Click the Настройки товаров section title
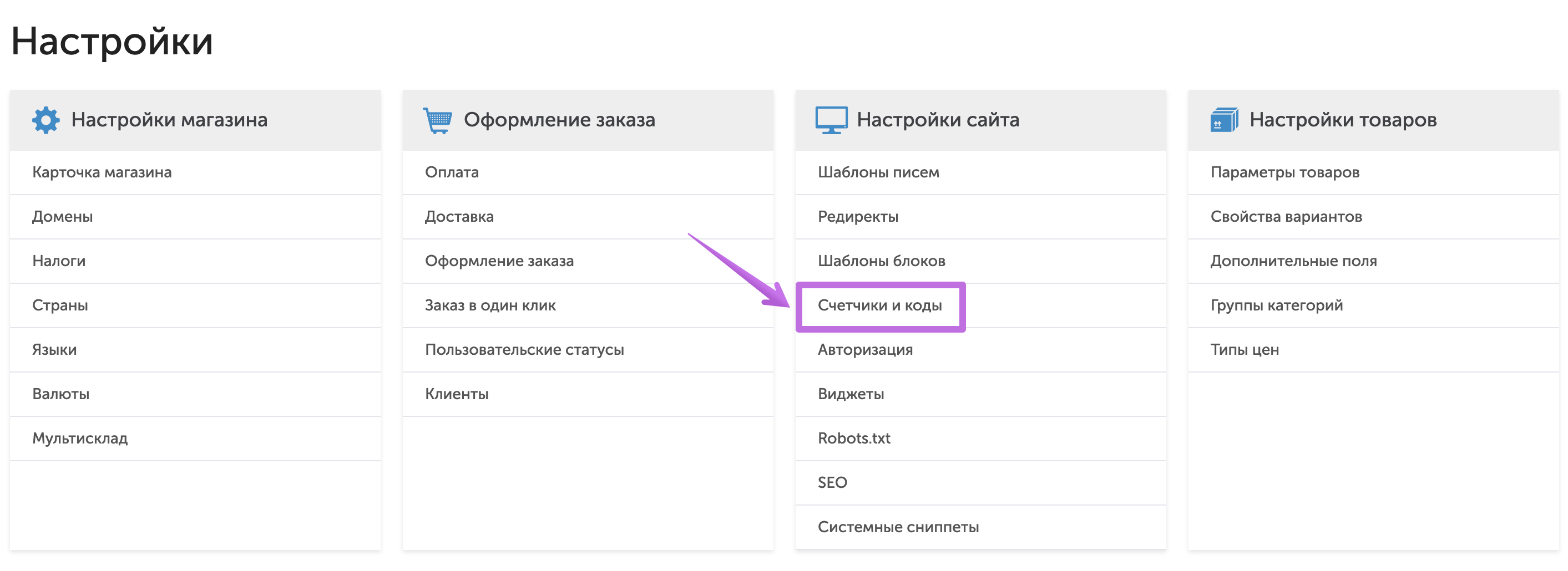The width and height of the screenshot is (1568, 571). [1343, 120]
